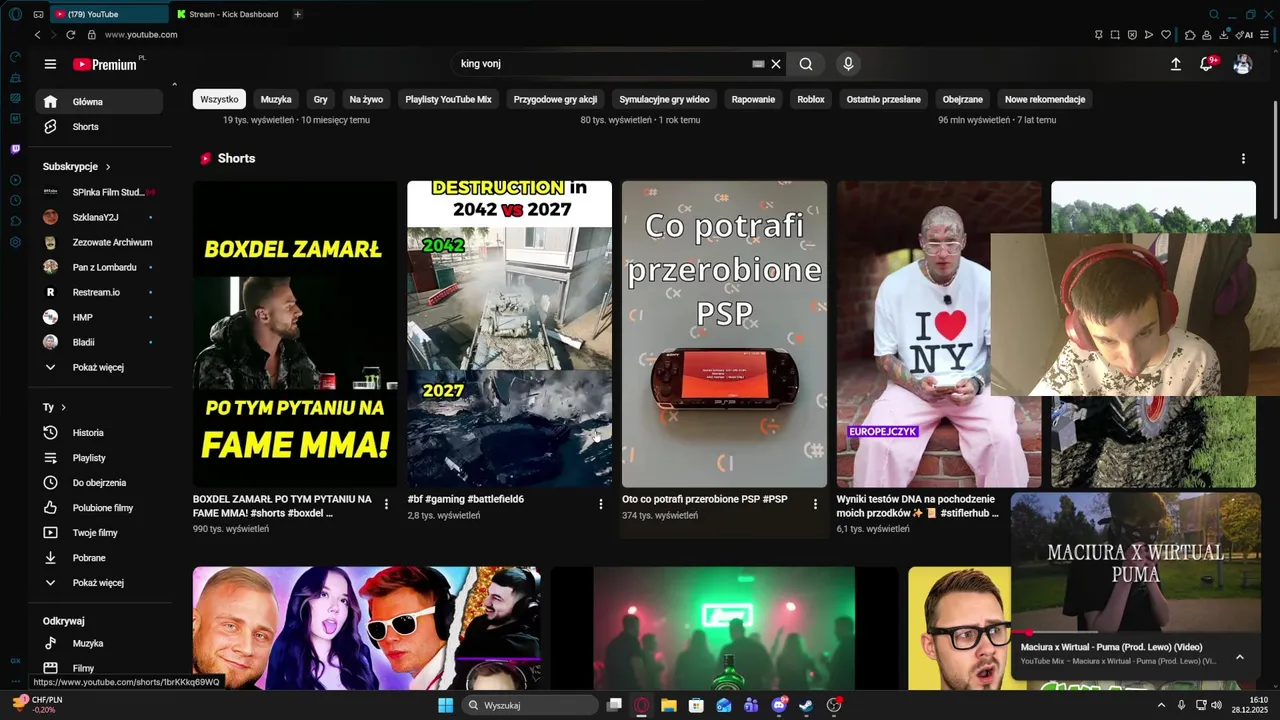Open the SzklanaY2J subscription
The width and height of the screenshot is (1280, 720).
pos(99,217)
